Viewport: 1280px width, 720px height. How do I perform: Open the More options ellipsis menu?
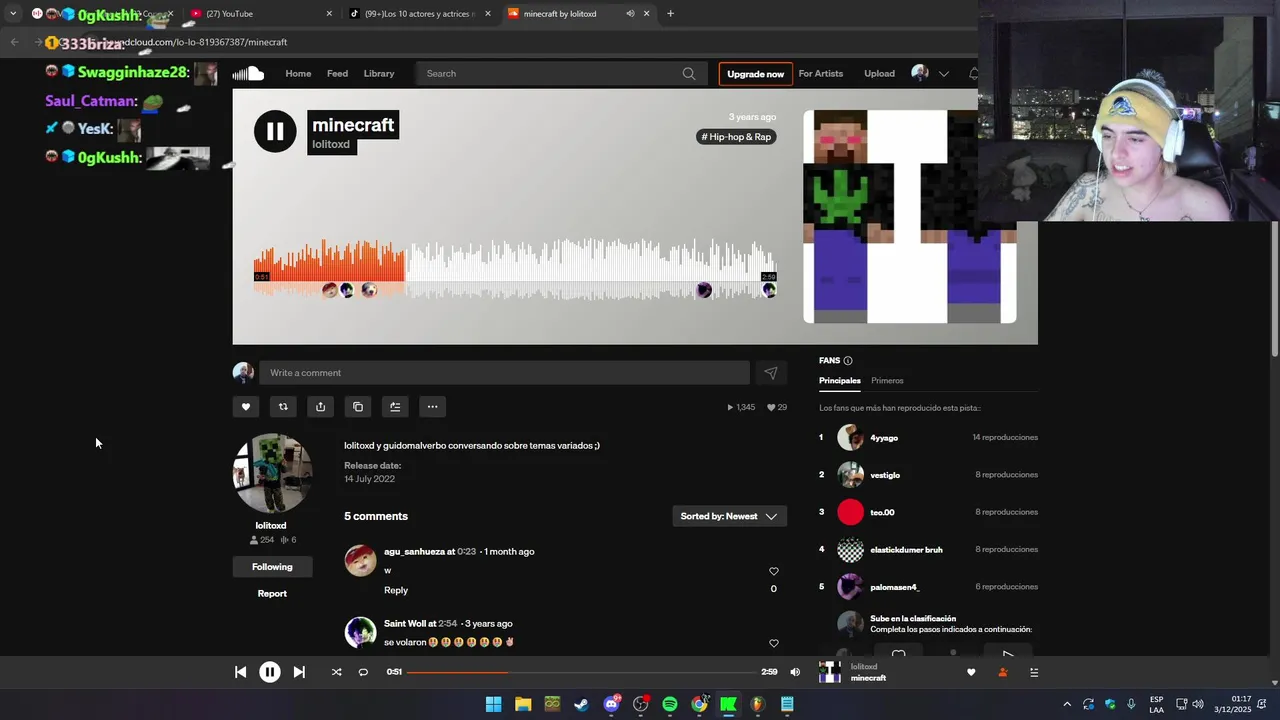coord(432,407)
